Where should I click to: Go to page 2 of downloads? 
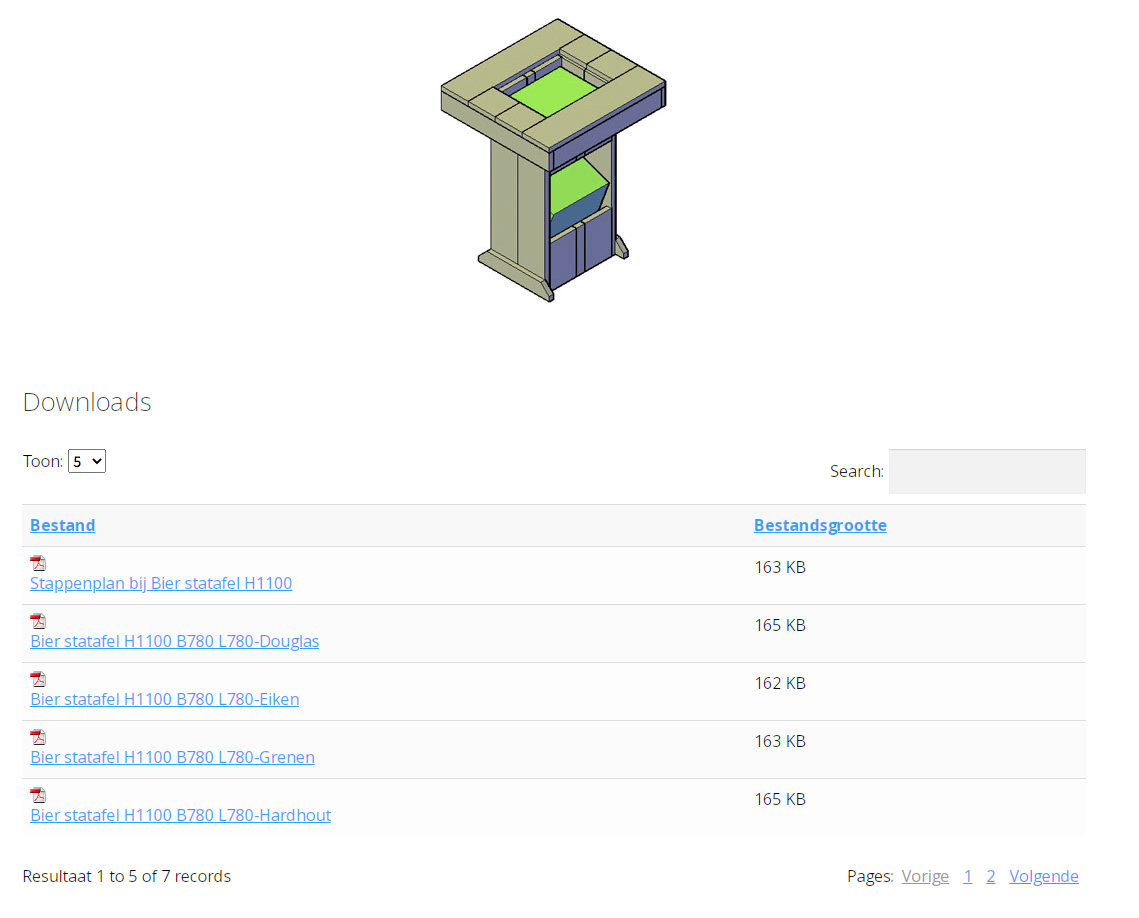pos(991,876)
